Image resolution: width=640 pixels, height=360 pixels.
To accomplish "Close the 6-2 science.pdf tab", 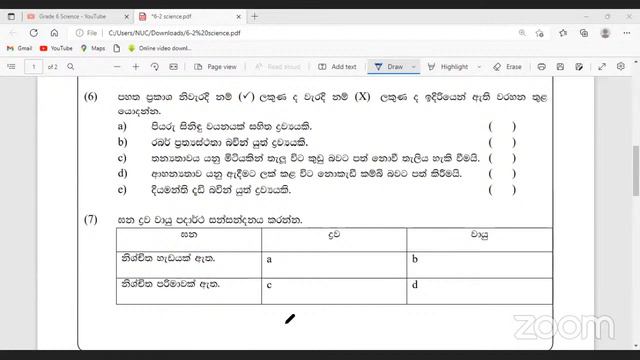I will [x=239, y=17].
